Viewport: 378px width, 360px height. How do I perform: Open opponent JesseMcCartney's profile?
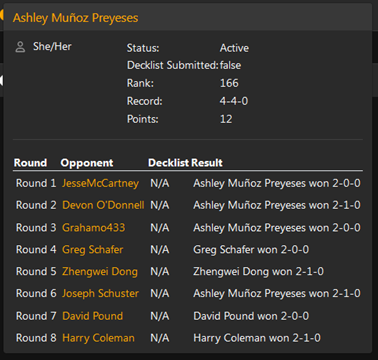pos(100,183)
